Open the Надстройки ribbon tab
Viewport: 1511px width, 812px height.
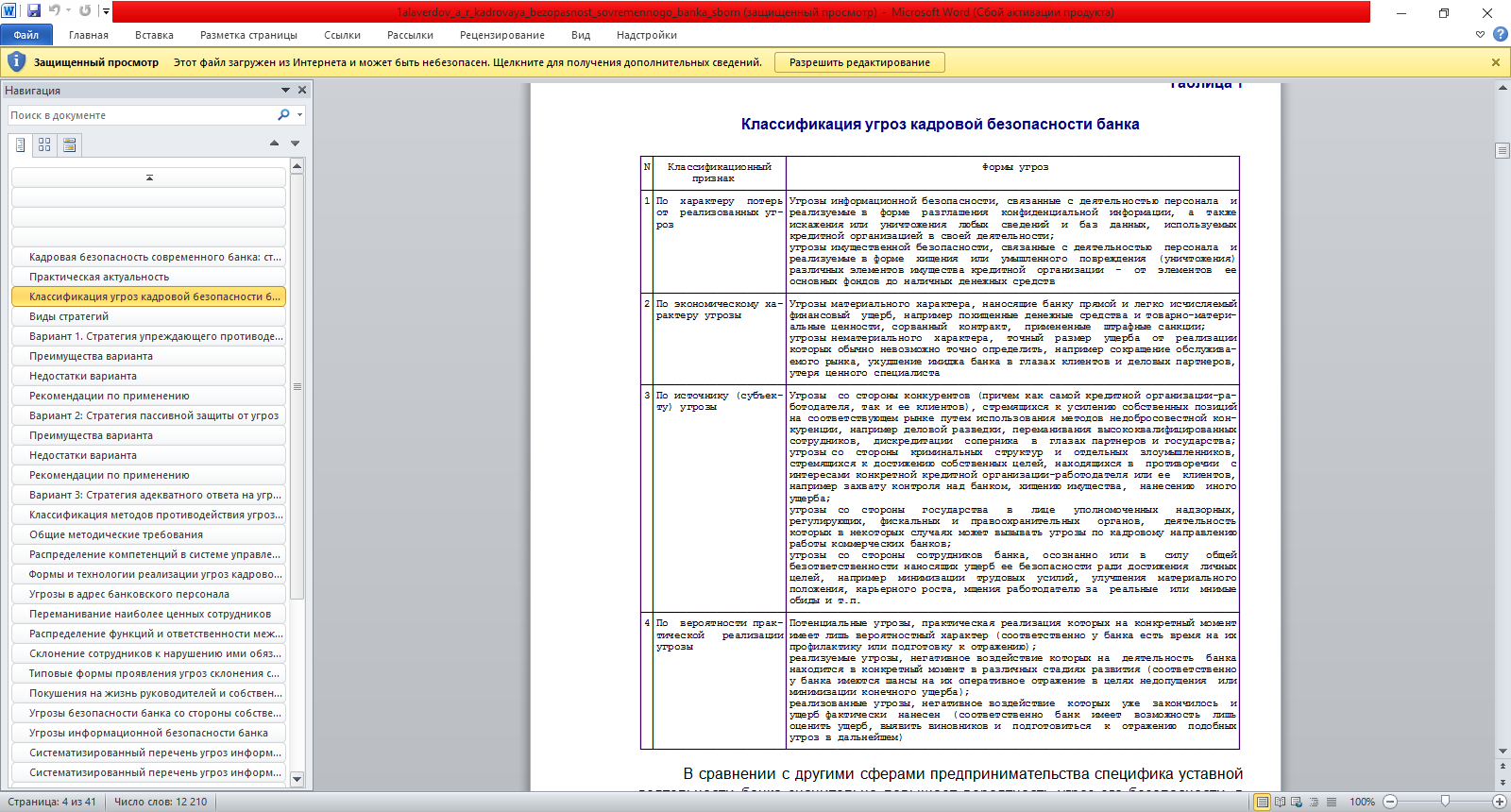647,35
